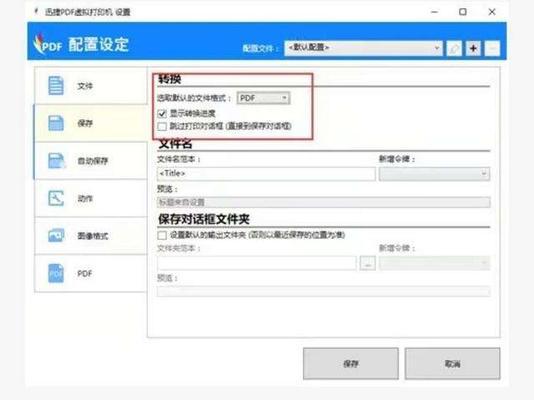Open the 自动保存 settings tab
This screenshot has height=400, width=534.
click(91, 161)
